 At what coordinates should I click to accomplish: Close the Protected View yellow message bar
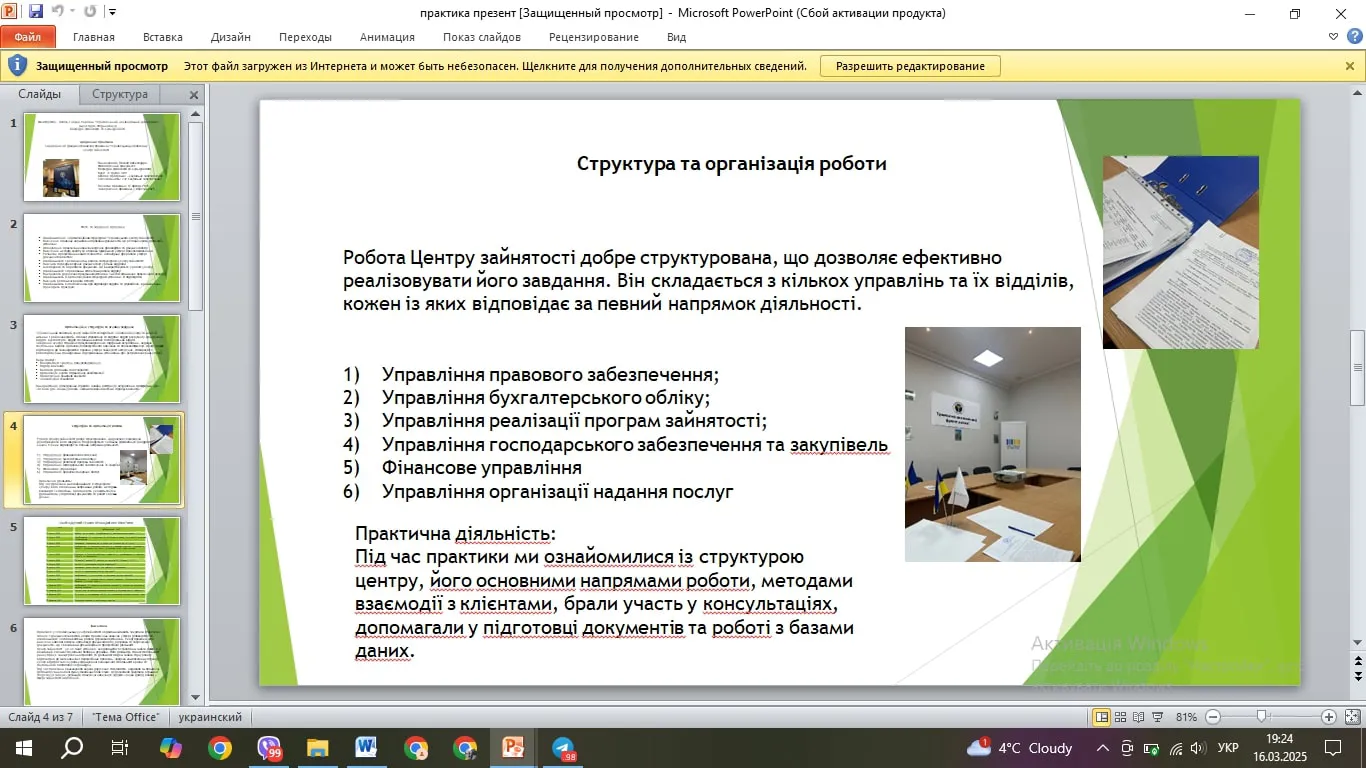pos(1350,66)
